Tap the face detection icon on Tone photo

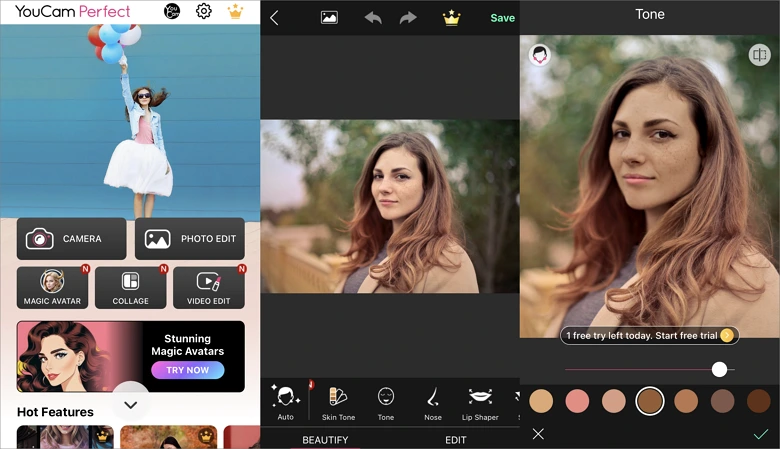click(x=540, y=55)
